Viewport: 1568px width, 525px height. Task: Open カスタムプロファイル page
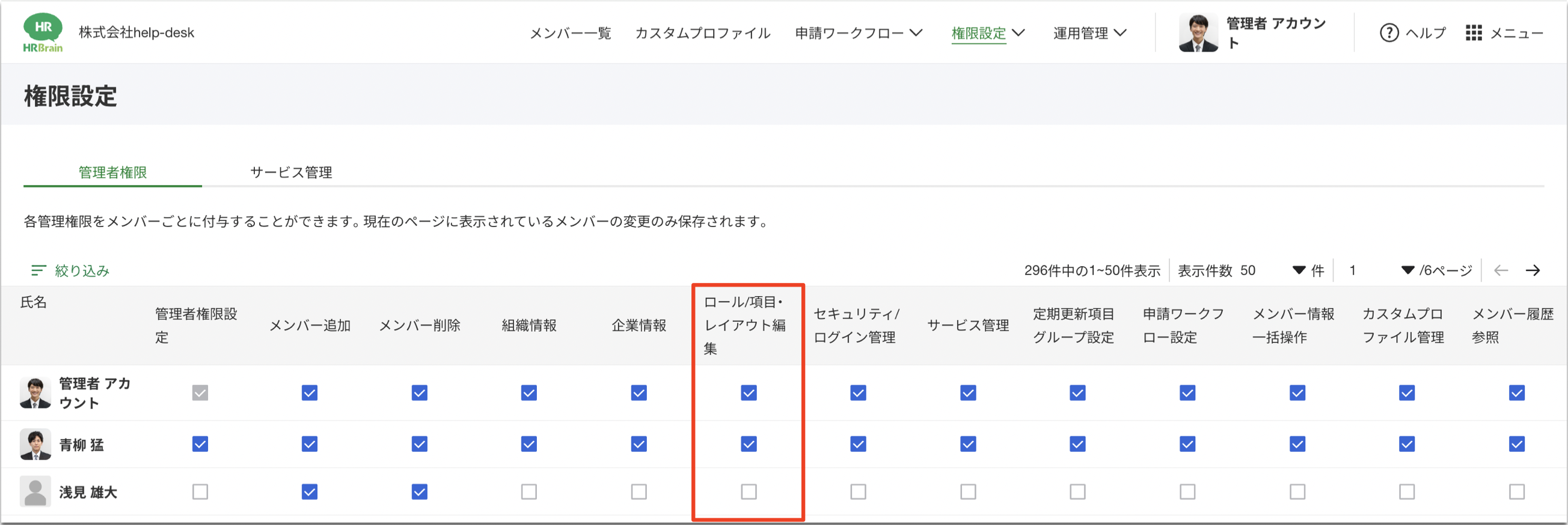coord(702,33)
